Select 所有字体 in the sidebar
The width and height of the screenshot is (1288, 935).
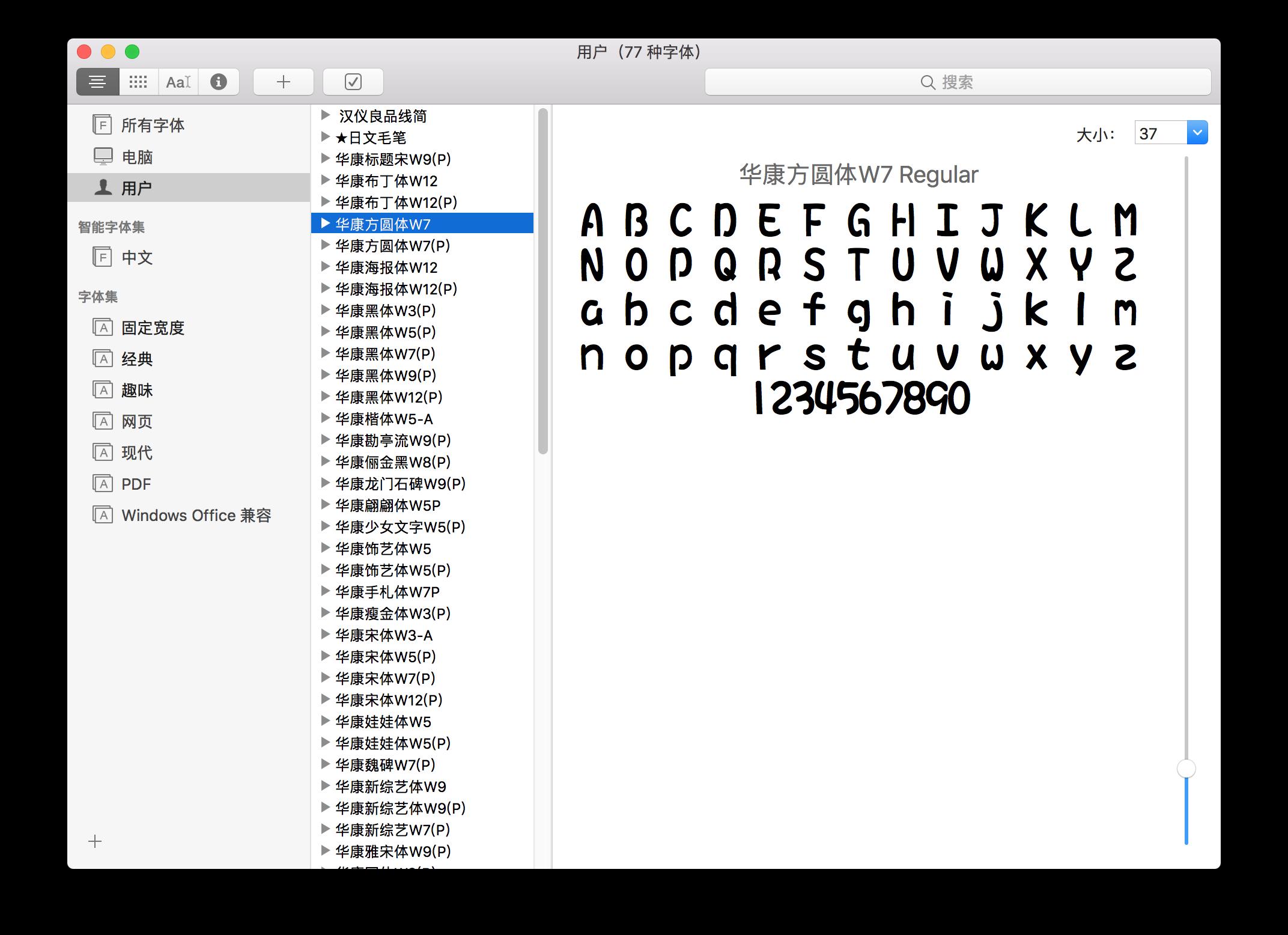189,125
